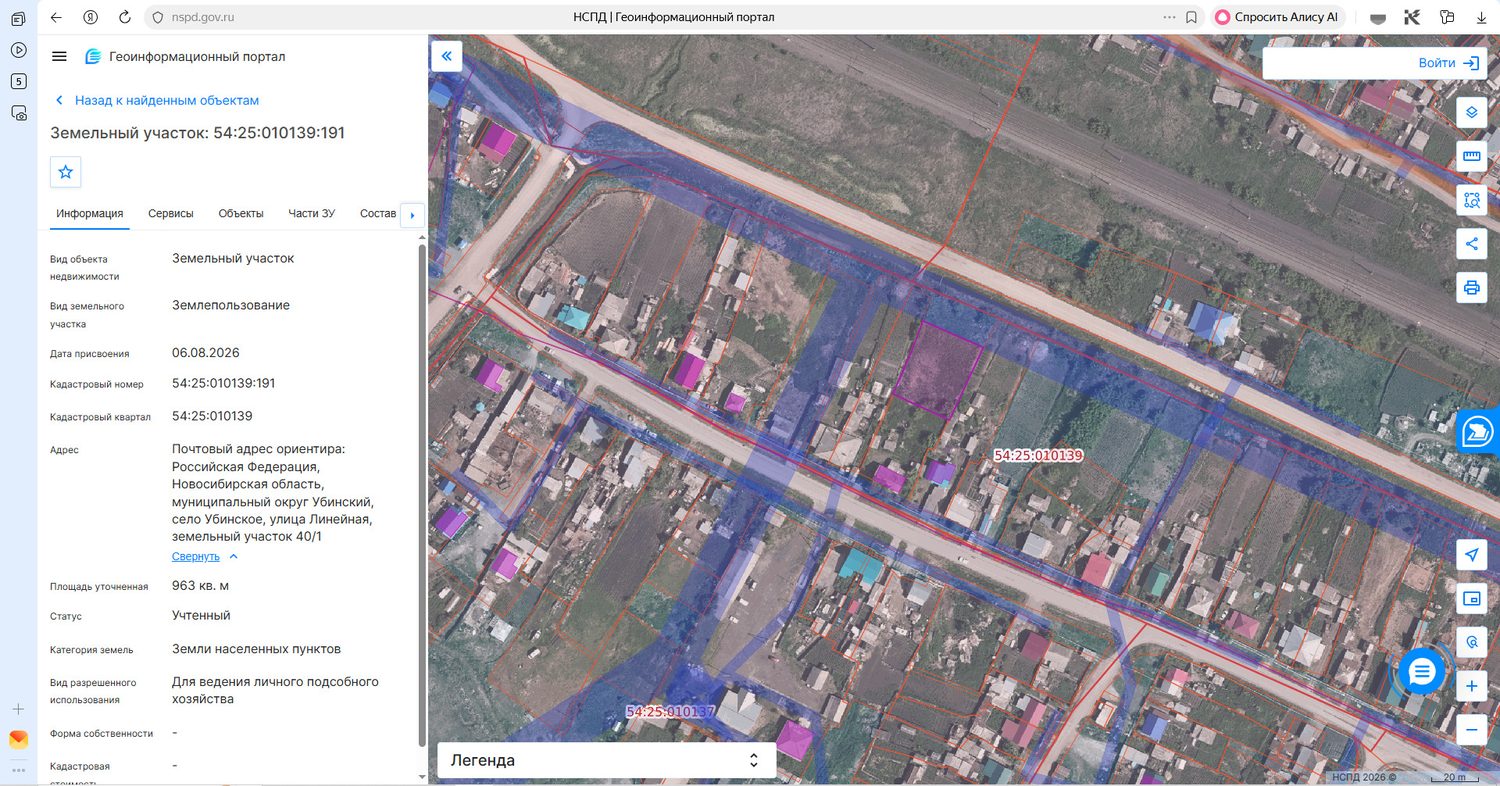Reload the browser page
Viewport: 1500px width, 786px height.
[x=124, y=17]
